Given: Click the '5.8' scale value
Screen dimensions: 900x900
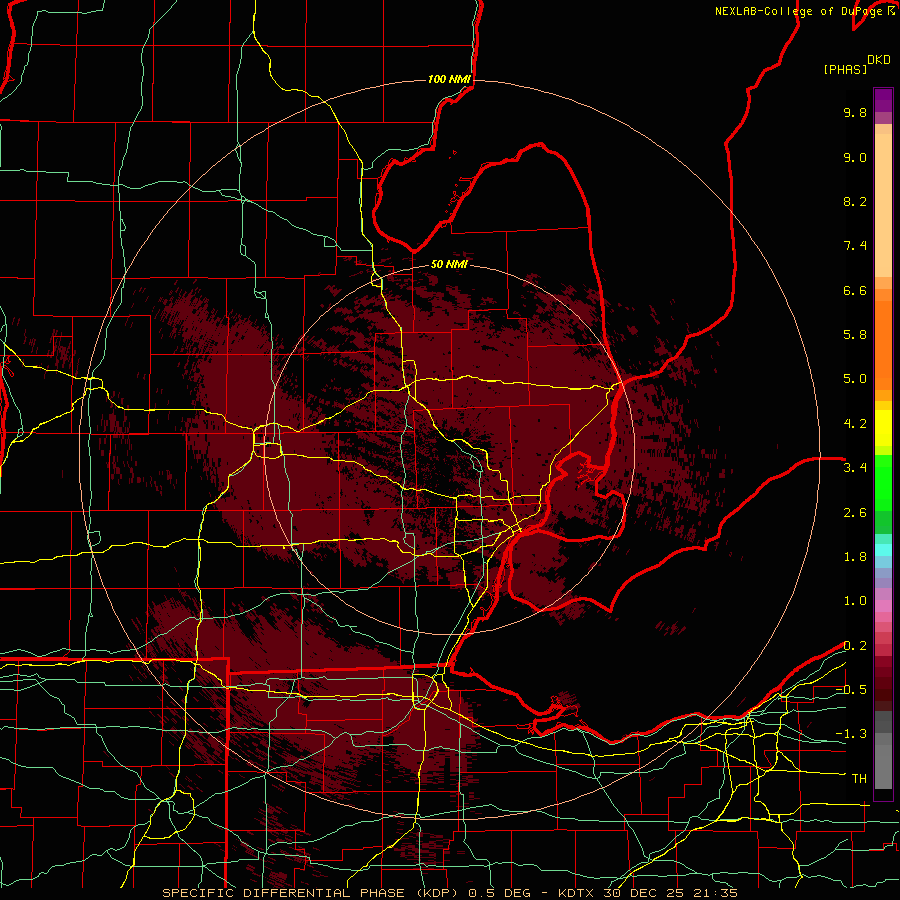Looking at the screenshot, I should pyautogui.click(x=855, y=335).
